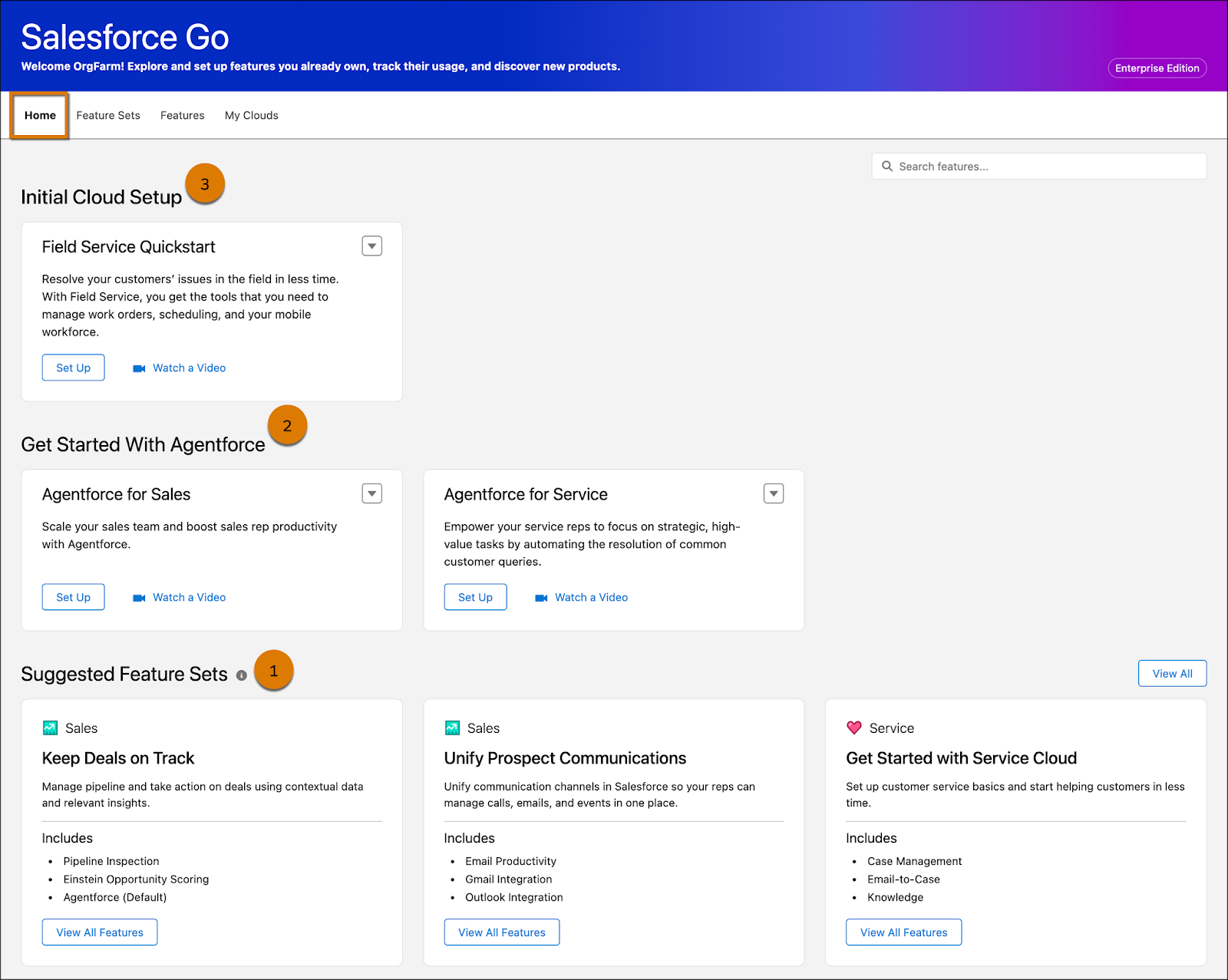Click the Agentforce for Sales heading
Screen dimensions: 1228x980
click(x=116, y=495)
